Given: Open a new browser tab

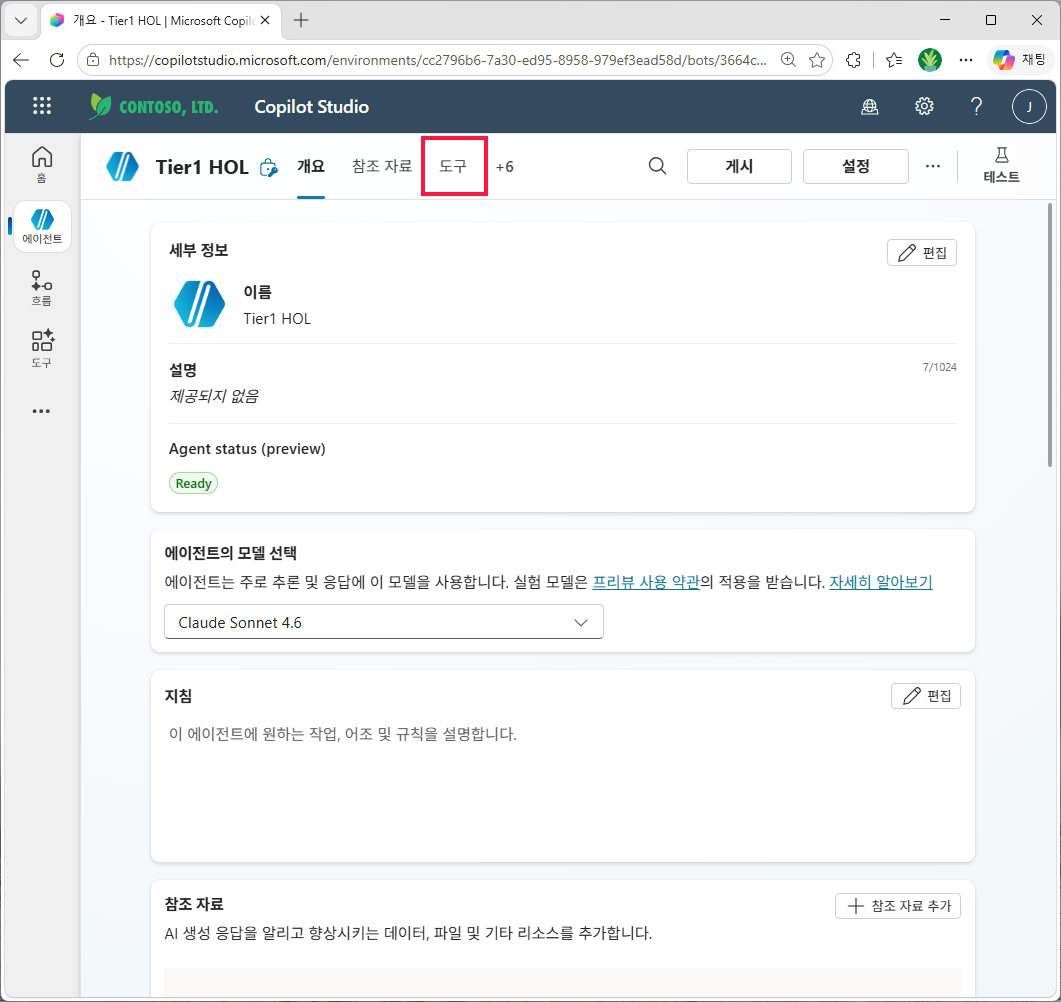Looking at the screenshot, I should (301, 20).
